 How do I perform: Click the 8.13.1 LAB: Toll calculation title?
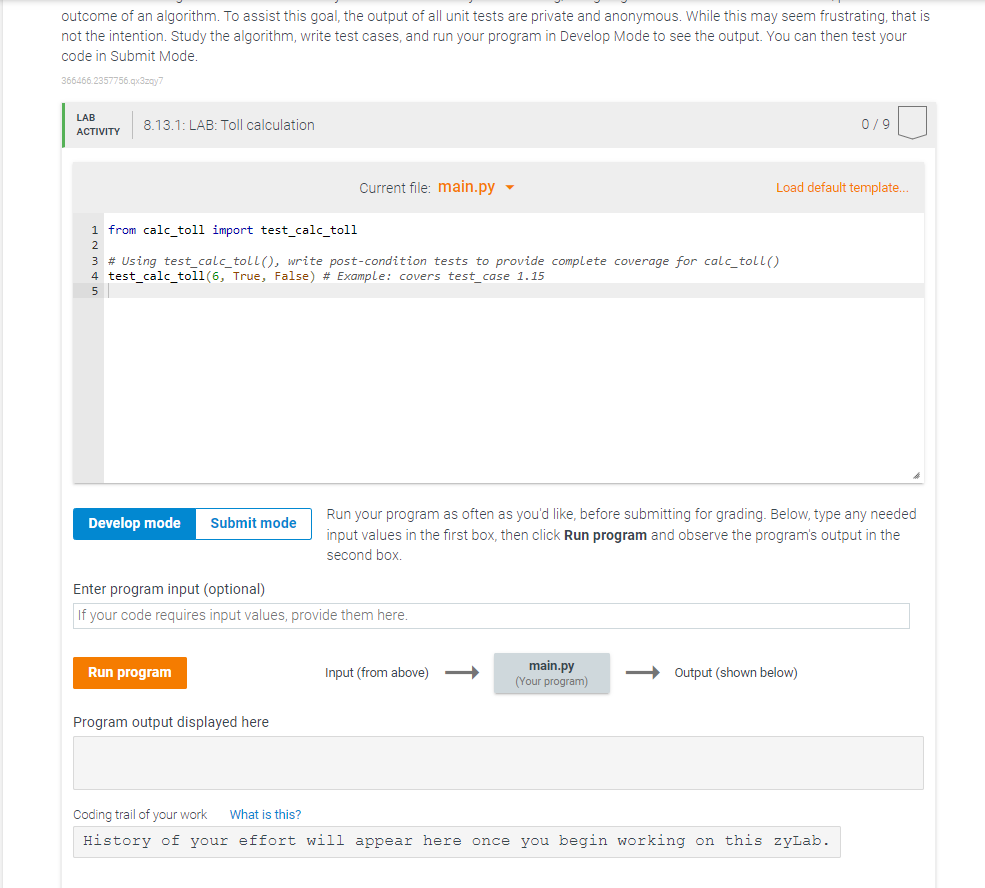pyautogui.click(x=226, y=125)
